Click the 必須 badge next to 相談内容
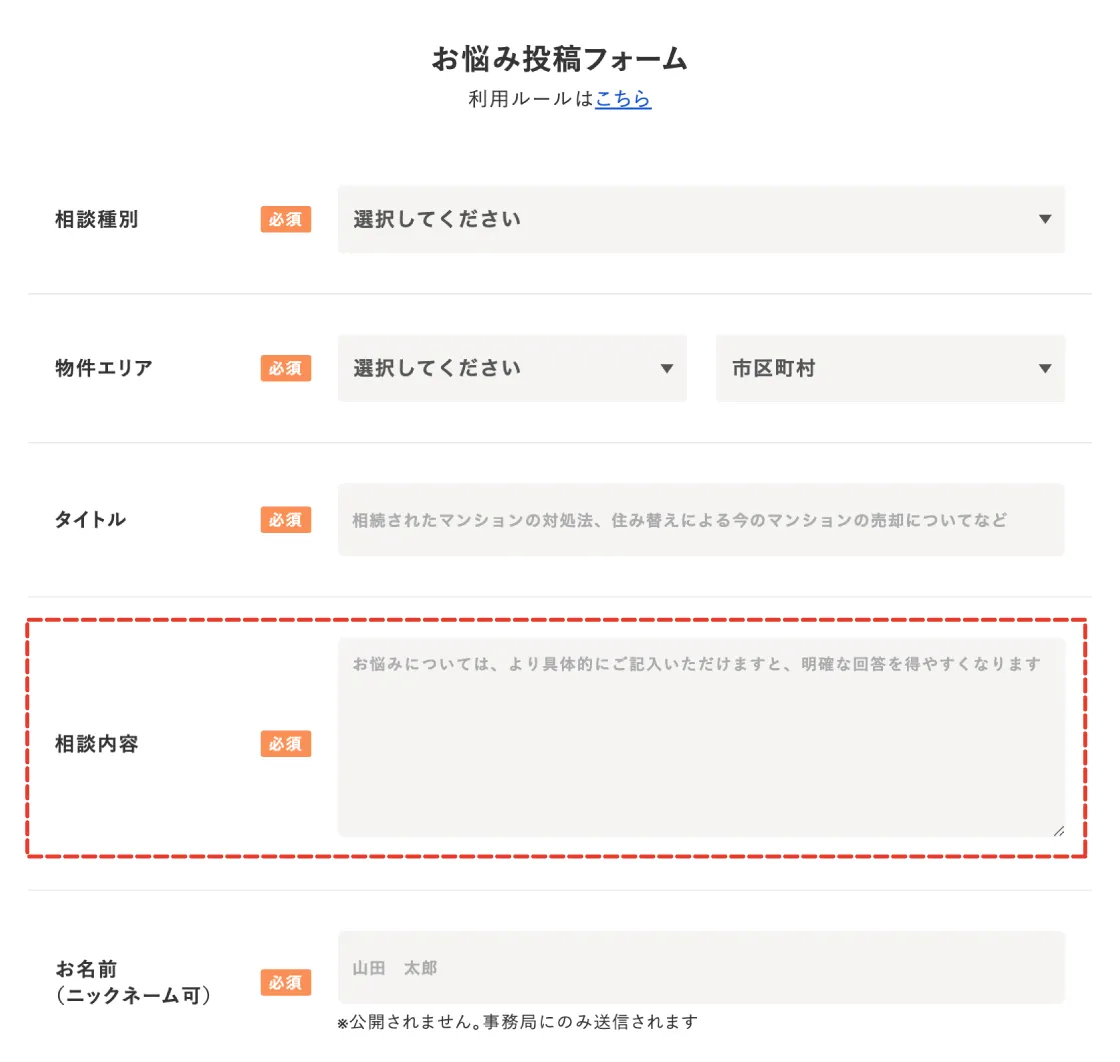The height and width of the screenshot is (1062, 1120). [x=286, y=743]
